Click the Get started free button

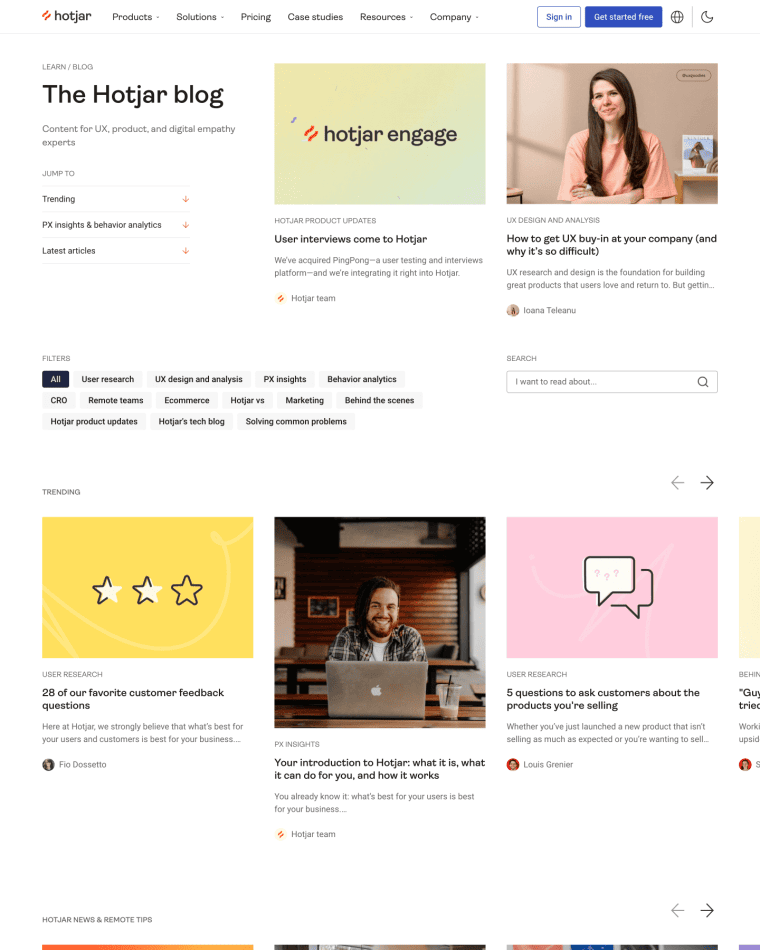click(x=623, y=17)
